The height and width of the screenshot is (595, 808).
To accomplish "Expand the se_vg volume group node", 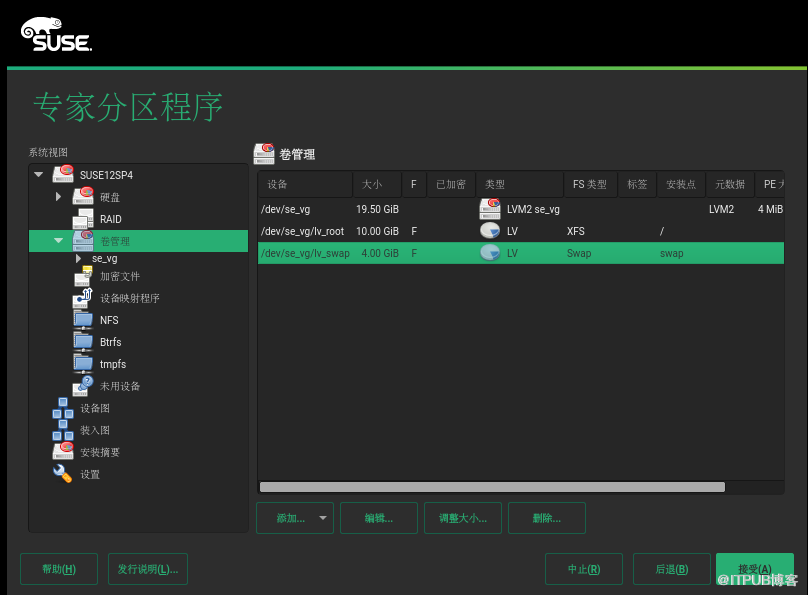I will (x=79, y=258).
